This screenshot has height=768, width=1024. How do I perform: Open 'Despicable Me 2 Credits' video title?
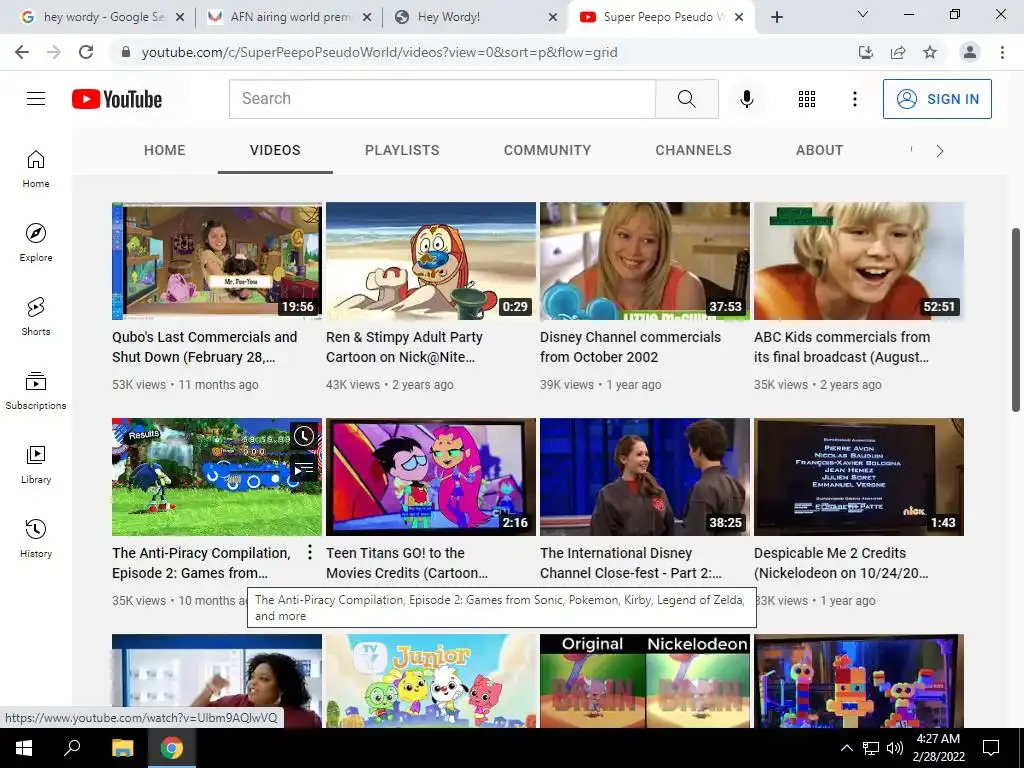coord(841,562)
